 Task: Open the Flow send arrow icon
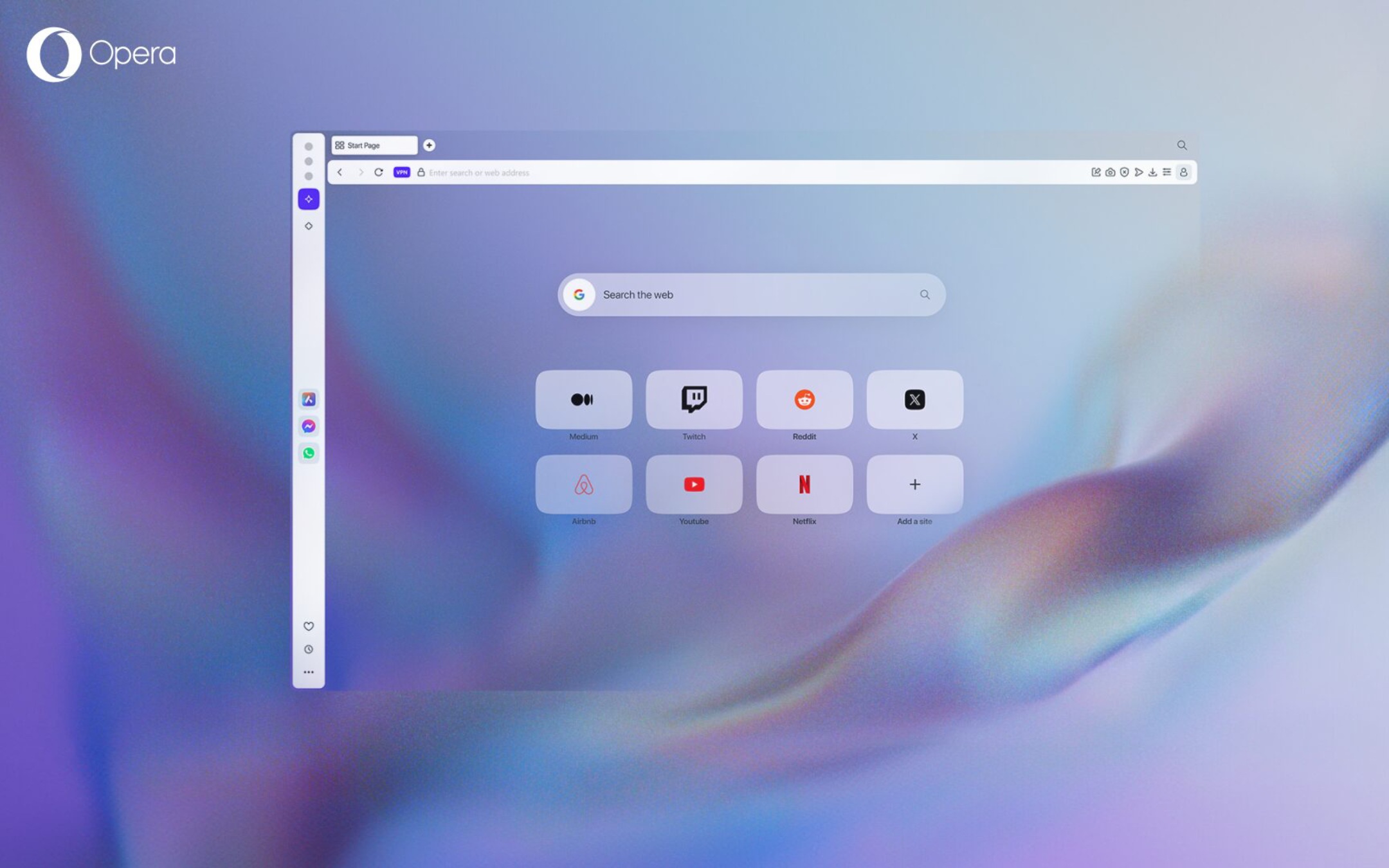click(1139, 172)
